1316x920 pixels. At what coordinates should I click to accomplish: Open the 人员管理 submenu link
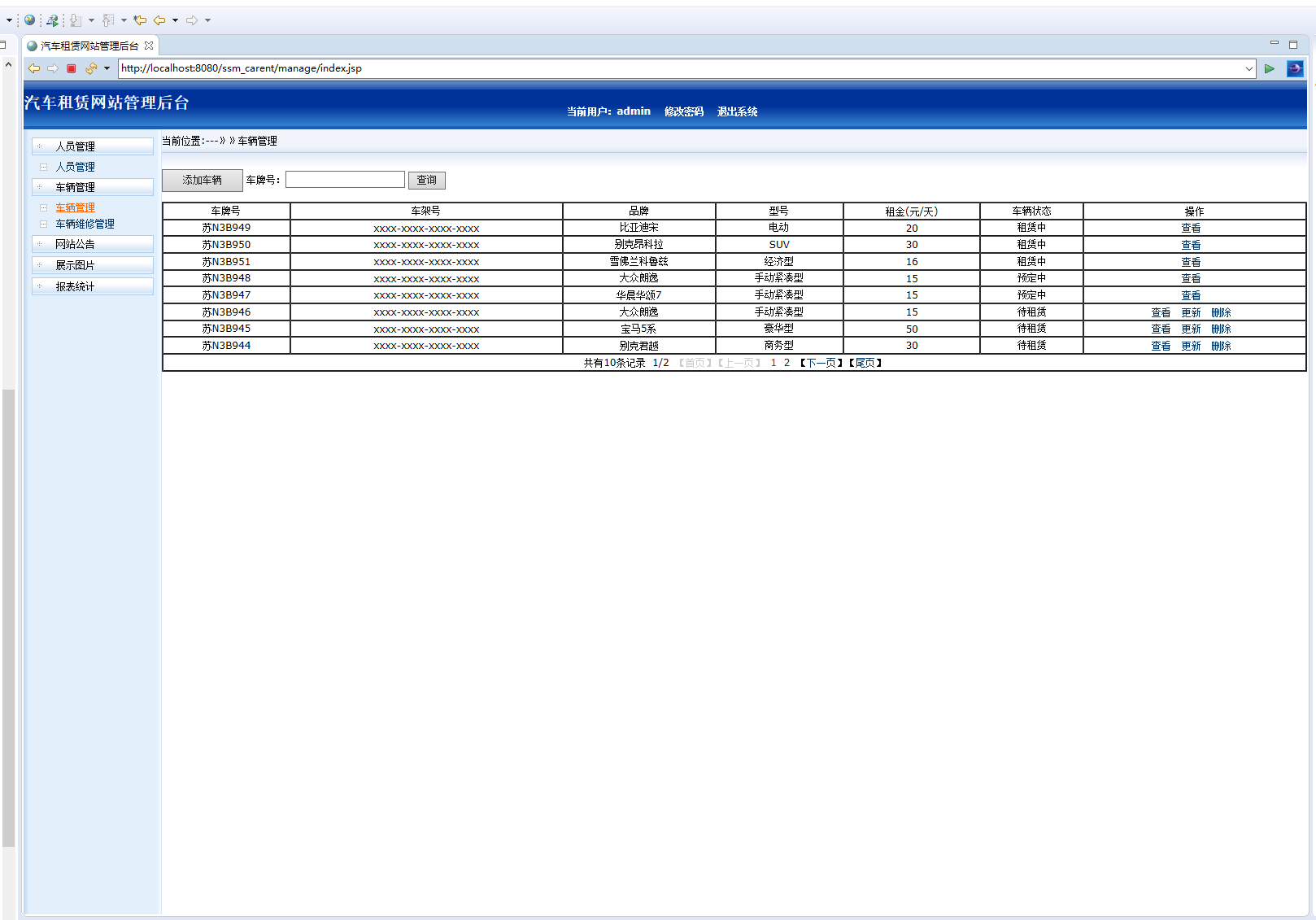coord(75,167)
